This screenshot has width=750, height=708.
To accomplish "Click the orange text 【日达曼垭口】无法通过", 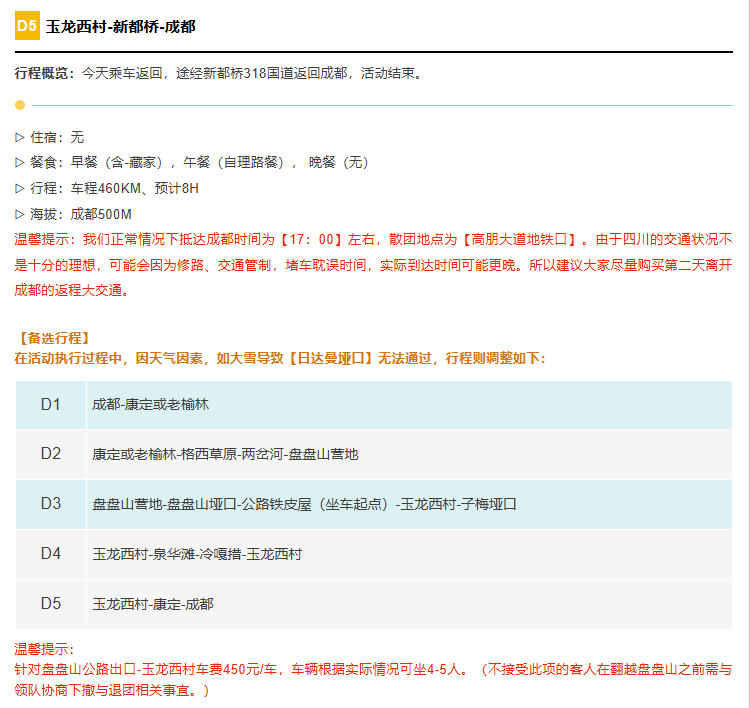I will pyautogui.click(x=358, y=358).
